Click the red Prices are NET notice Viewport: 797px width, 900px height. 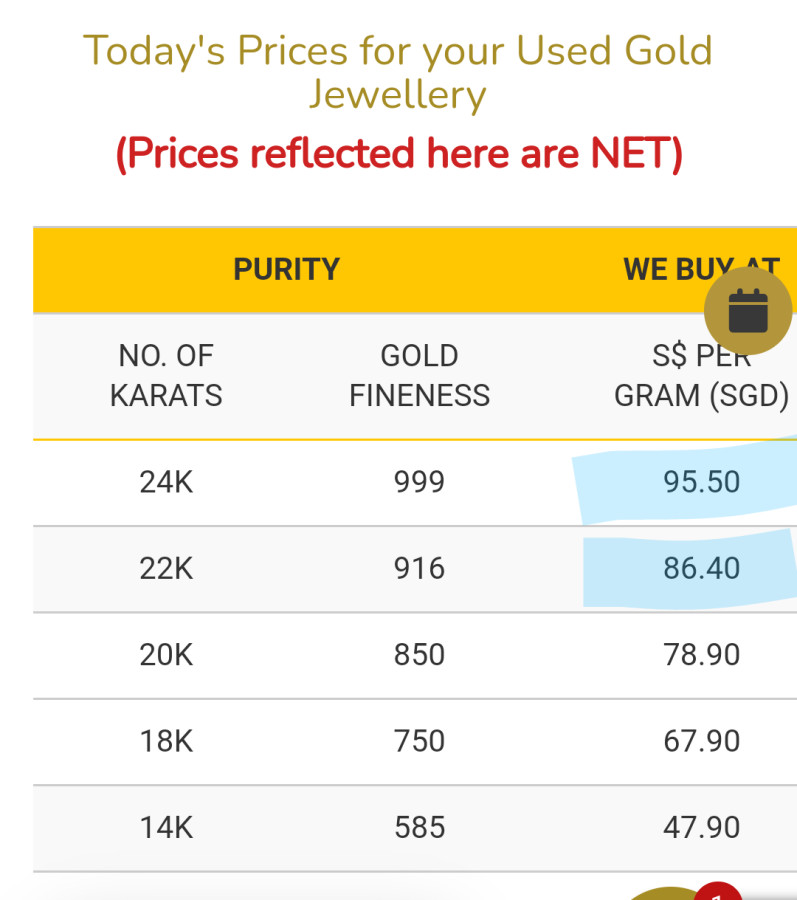[398, 154]
